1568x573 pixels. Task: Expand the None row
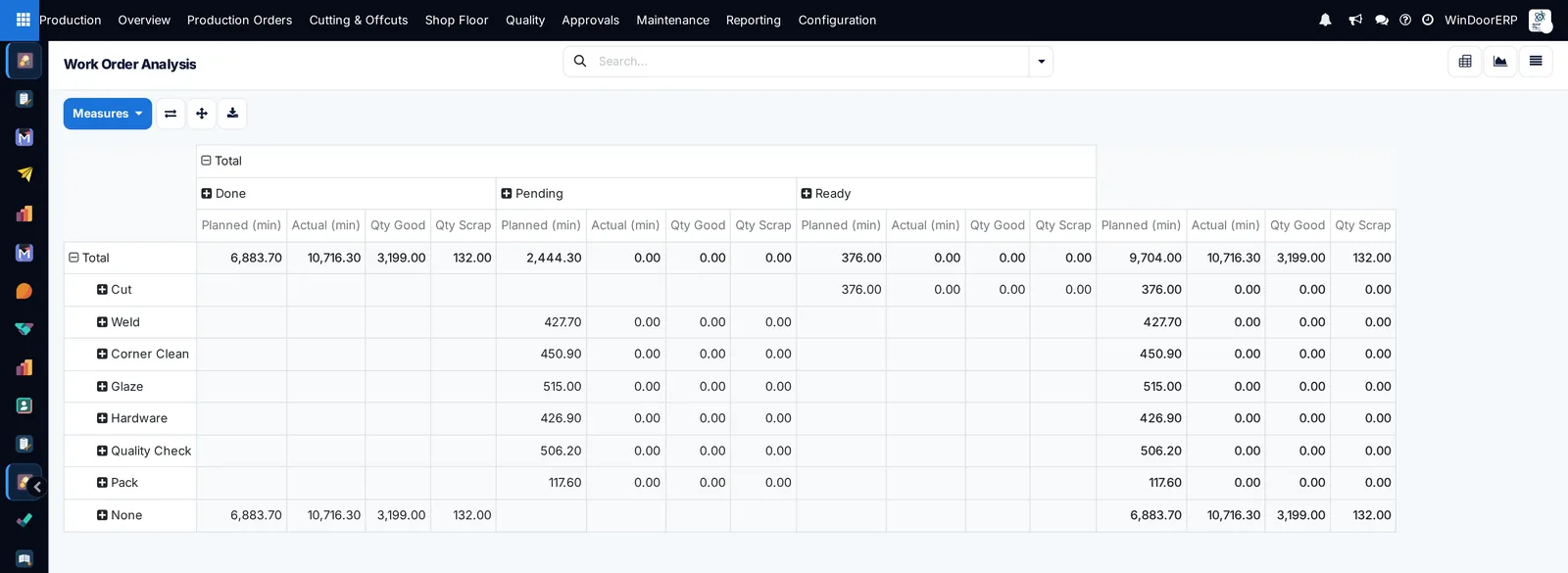click(x=120, y=515)
